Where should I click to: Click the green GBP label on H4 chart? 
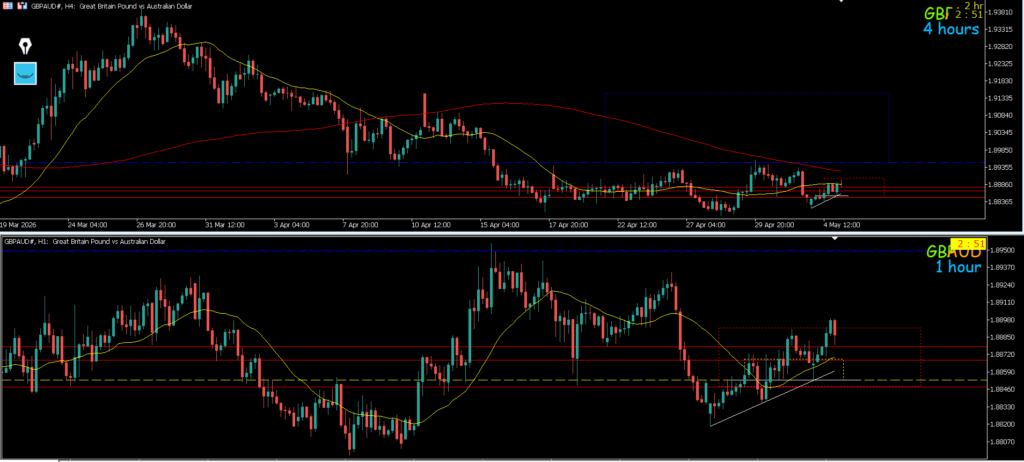point(936,13)
